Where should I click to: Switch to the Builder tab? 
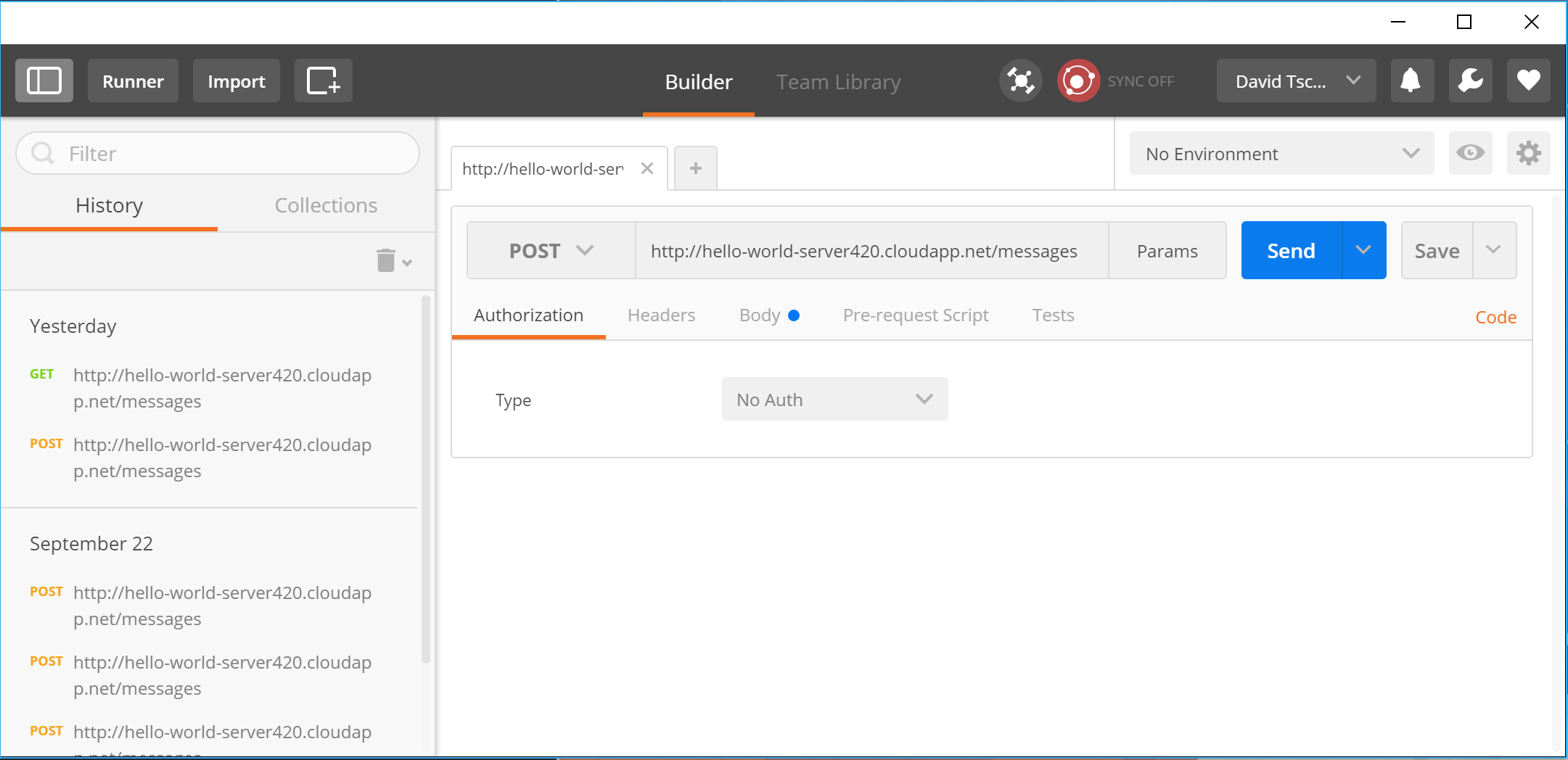[699, 82]
